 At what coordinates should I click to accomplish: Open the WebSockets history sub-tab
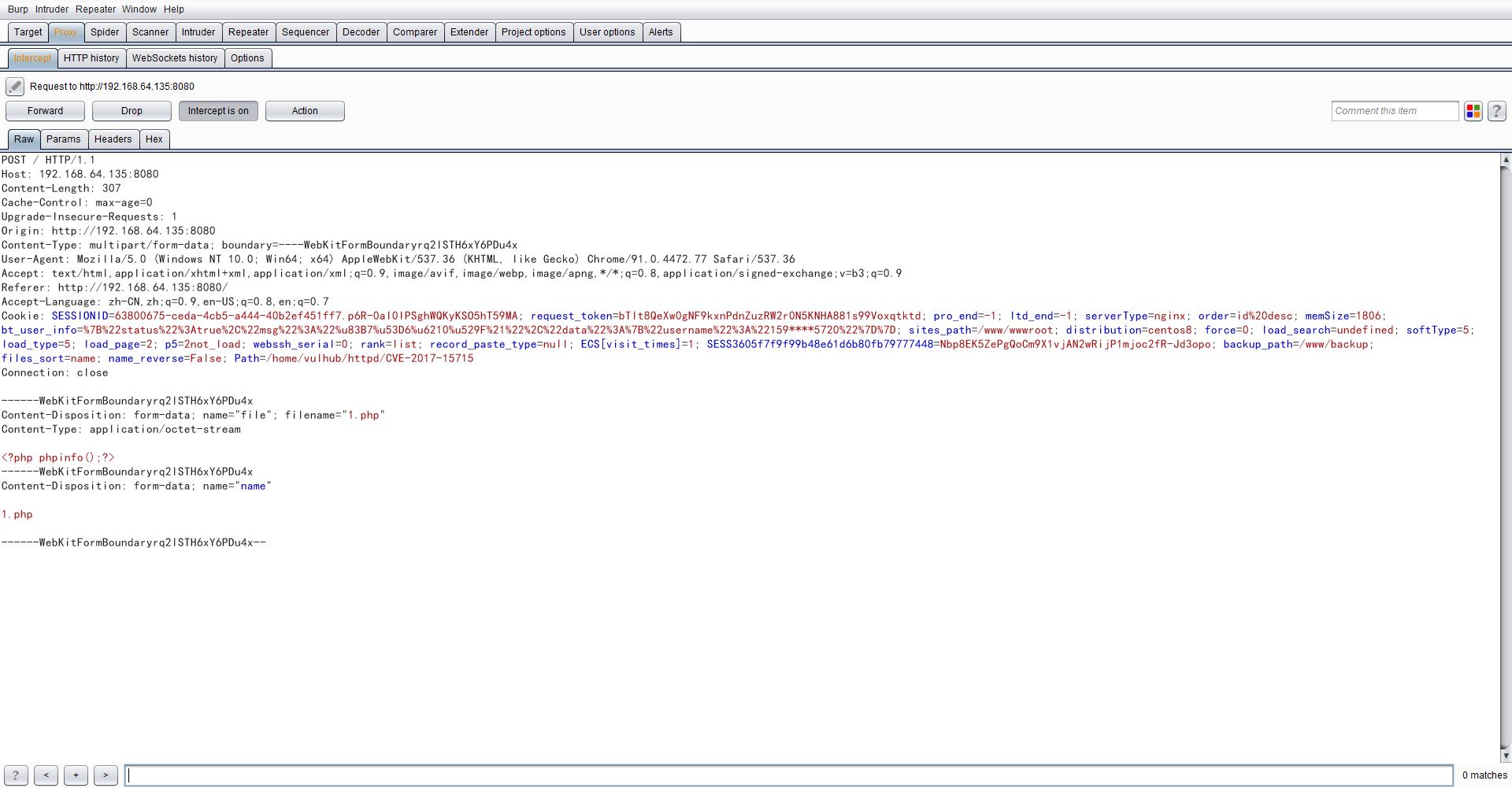(x=175, y=58)
